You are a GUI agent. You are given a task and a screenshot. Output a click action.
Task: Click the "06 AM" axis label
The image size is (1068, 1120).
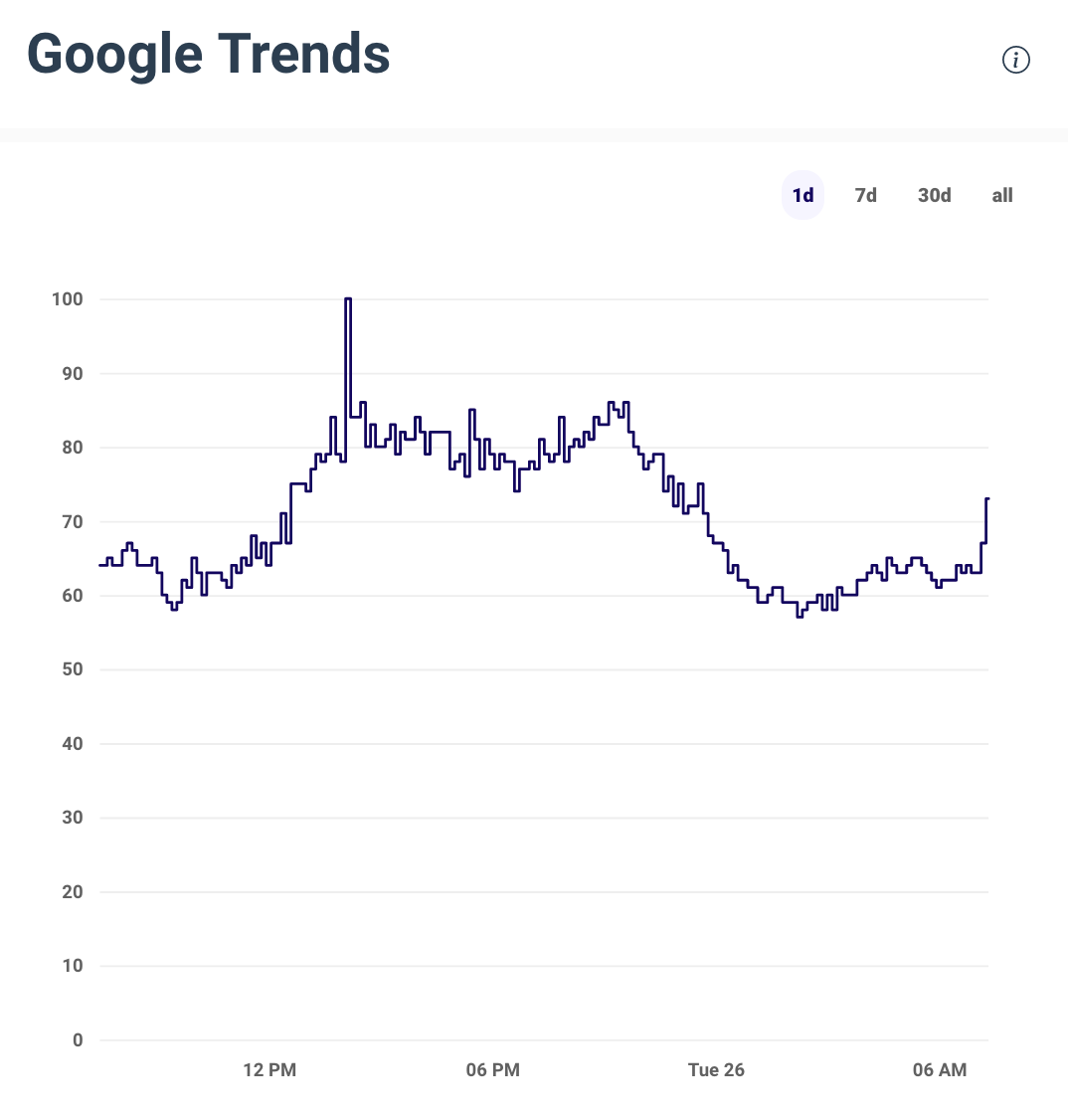point(939,1069)
